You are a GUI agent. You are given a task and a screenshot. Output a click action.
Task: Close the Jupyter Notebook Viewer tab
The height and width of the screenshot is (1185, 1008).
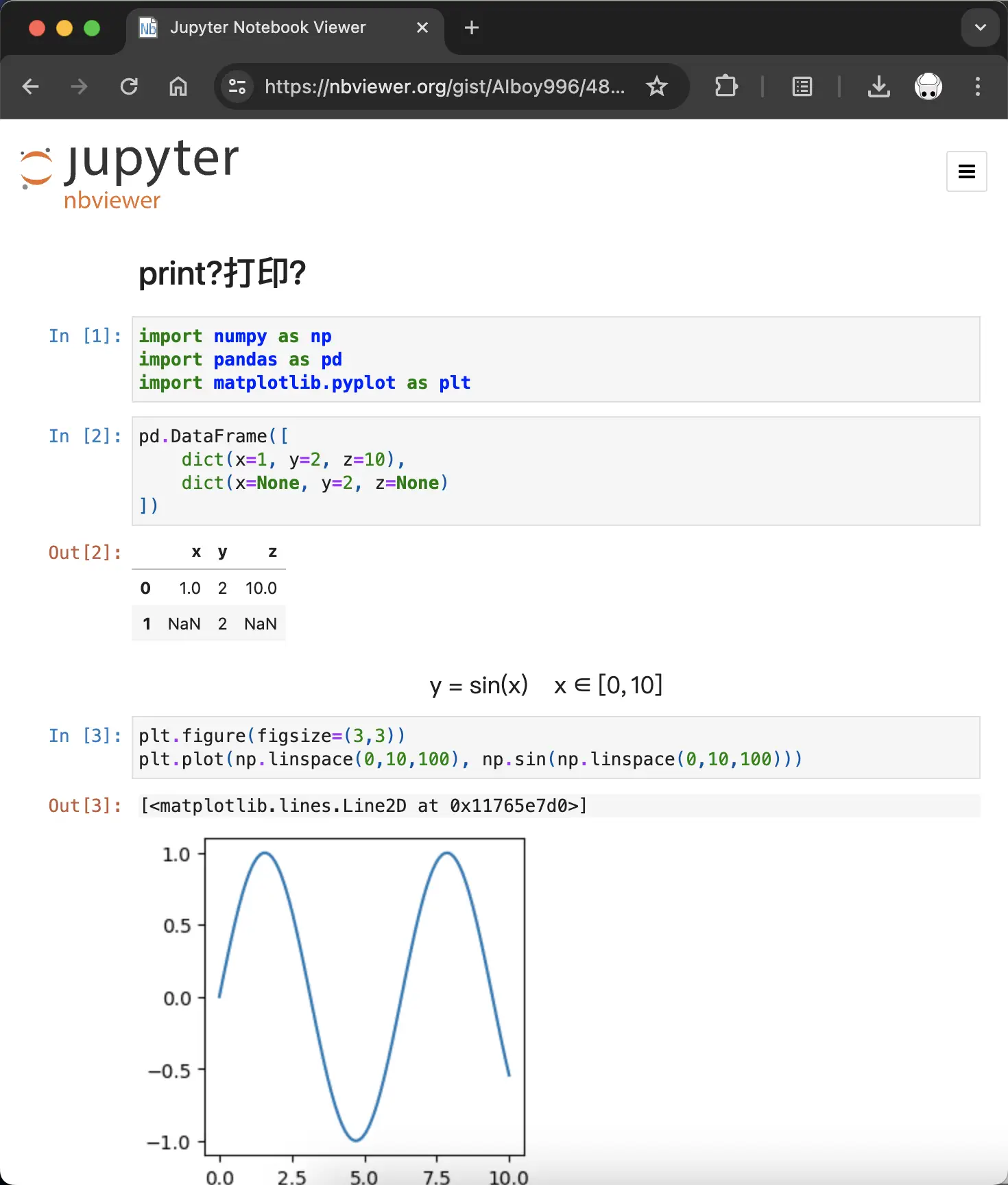click(x=422, y=27)
